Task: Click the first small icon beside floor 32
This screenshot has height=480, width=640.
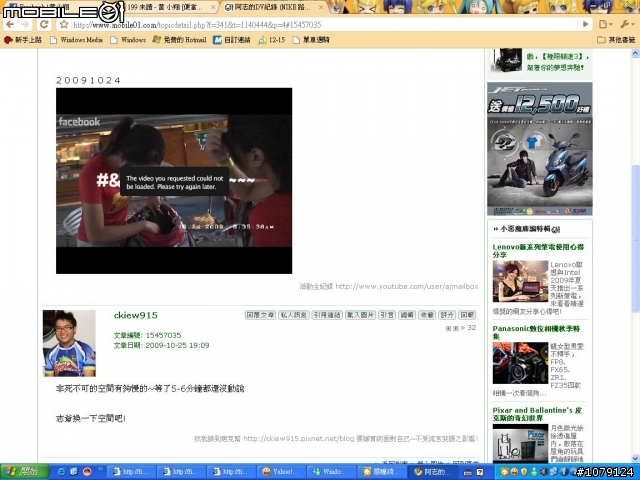Action: pos(449,328)
